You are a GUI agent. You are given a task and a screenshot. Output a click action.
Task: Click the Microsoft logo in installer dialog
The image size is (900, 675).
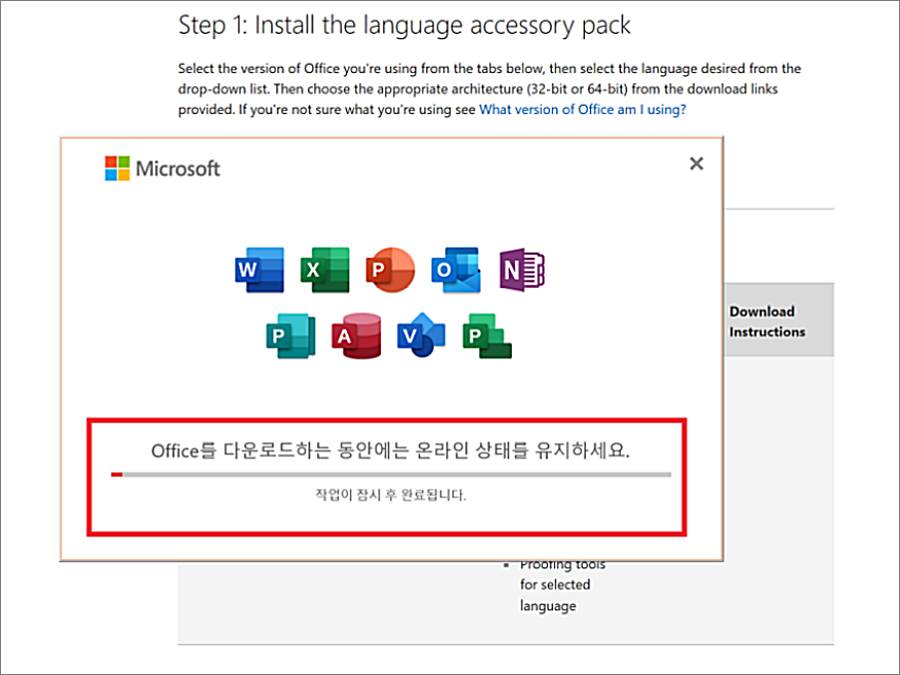pyautogui.click(x=162, y=169)
